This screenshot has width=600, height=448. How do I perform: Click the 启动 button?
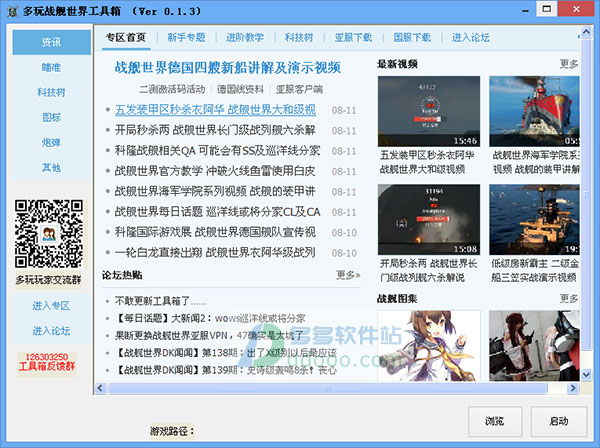pyautogui.click(x=559, y=421)
